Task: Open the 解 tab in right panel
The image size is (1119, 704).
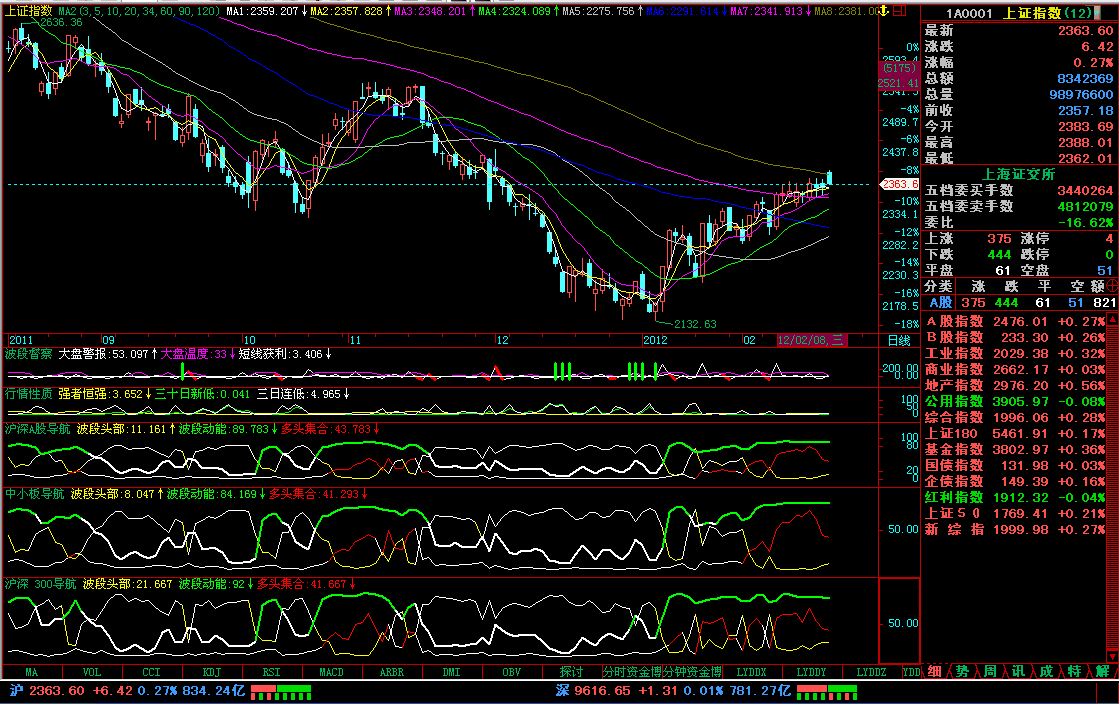Action: click(x=1102, y=671)
